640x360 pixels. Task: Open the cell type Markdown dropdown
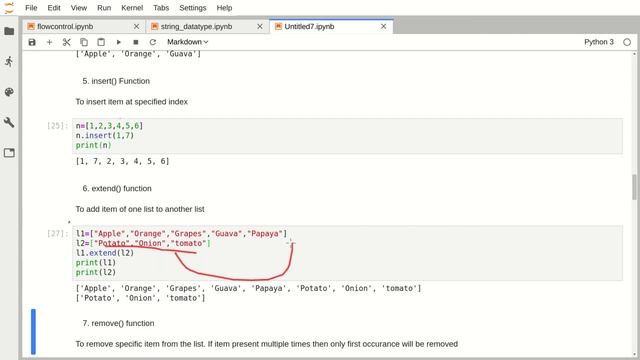click(187, 42)
